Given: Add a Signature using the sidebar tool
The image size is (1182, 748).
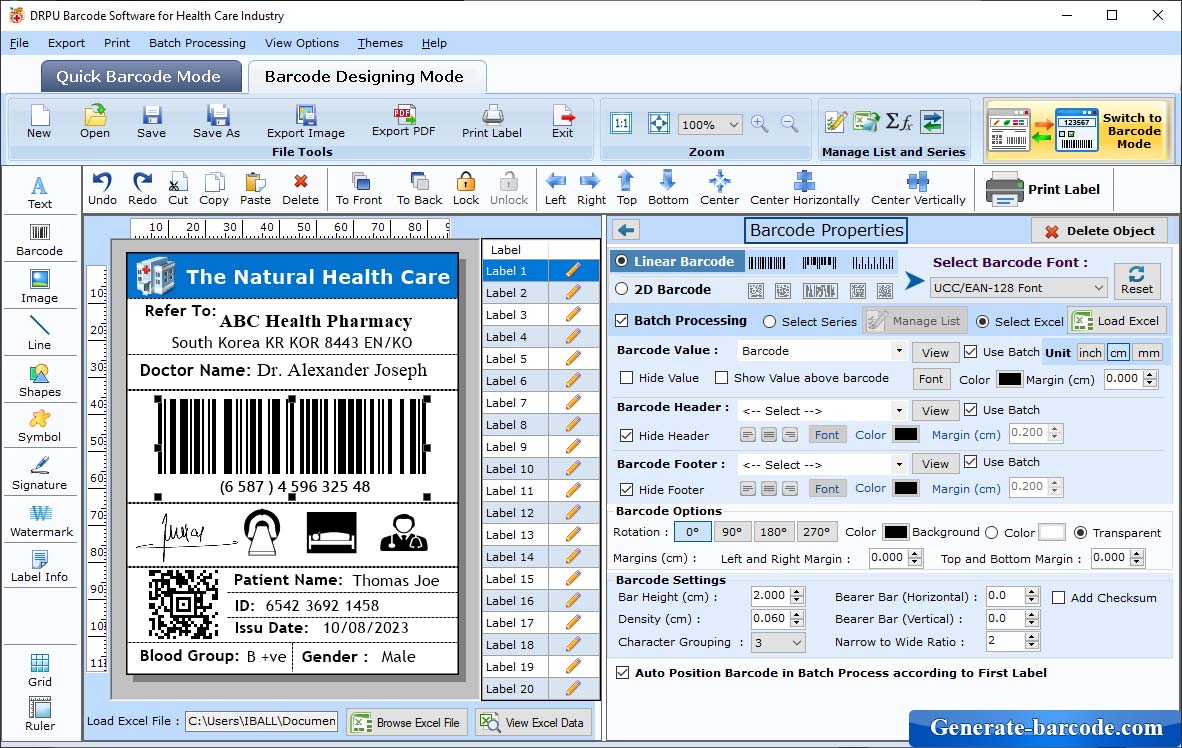Looking at the screenshot, I should (x=40, y=474).
